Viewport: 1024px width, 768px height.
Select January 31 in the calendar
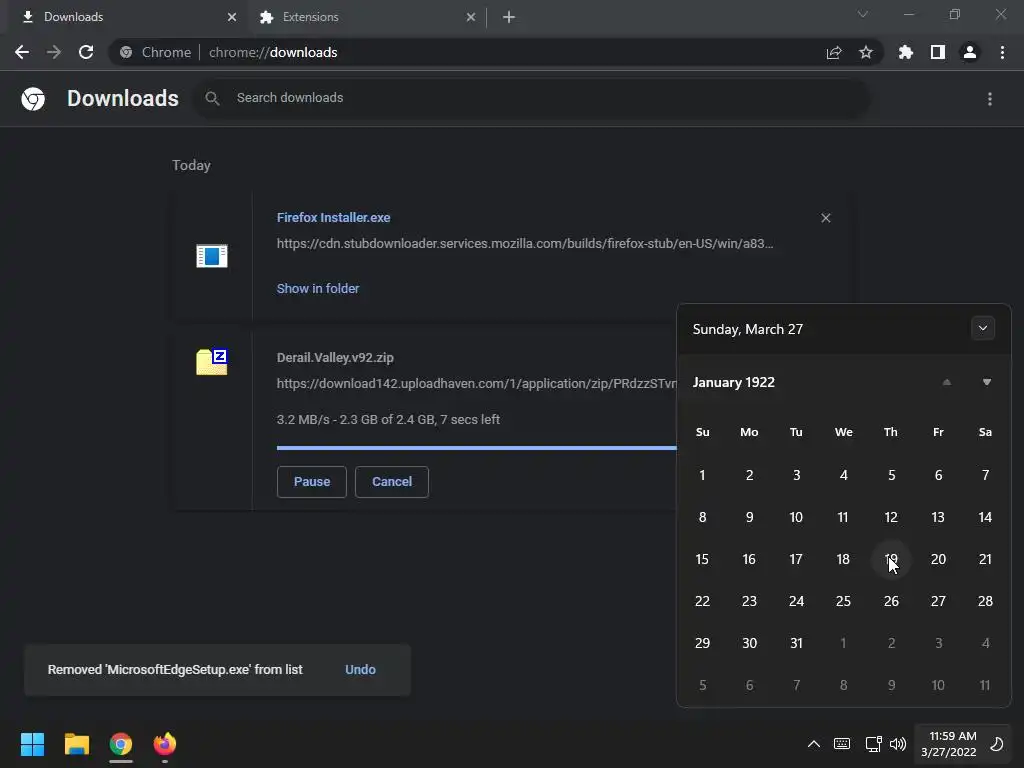[x=796, y=643]
